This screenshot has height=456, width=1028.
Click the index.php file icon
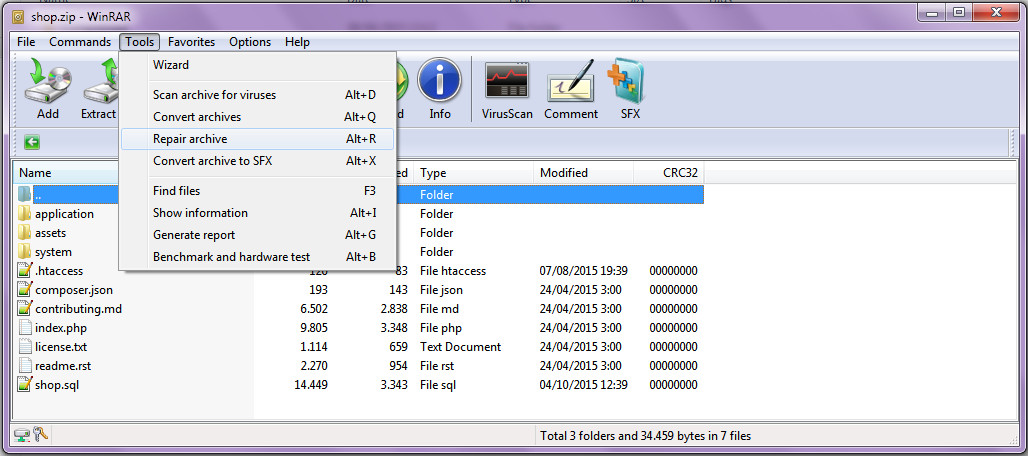(25, 328)
